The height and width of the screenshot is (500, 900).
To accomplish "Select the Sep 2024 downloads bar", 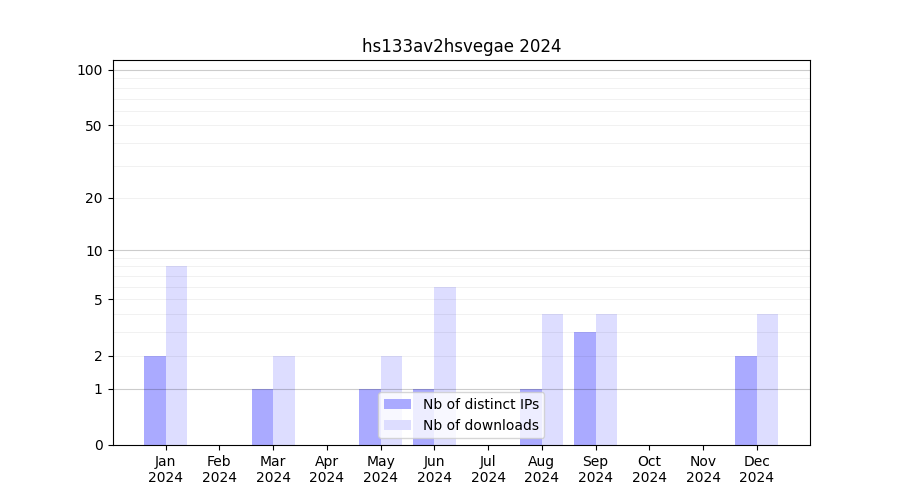I will click(x=606, y=379).
